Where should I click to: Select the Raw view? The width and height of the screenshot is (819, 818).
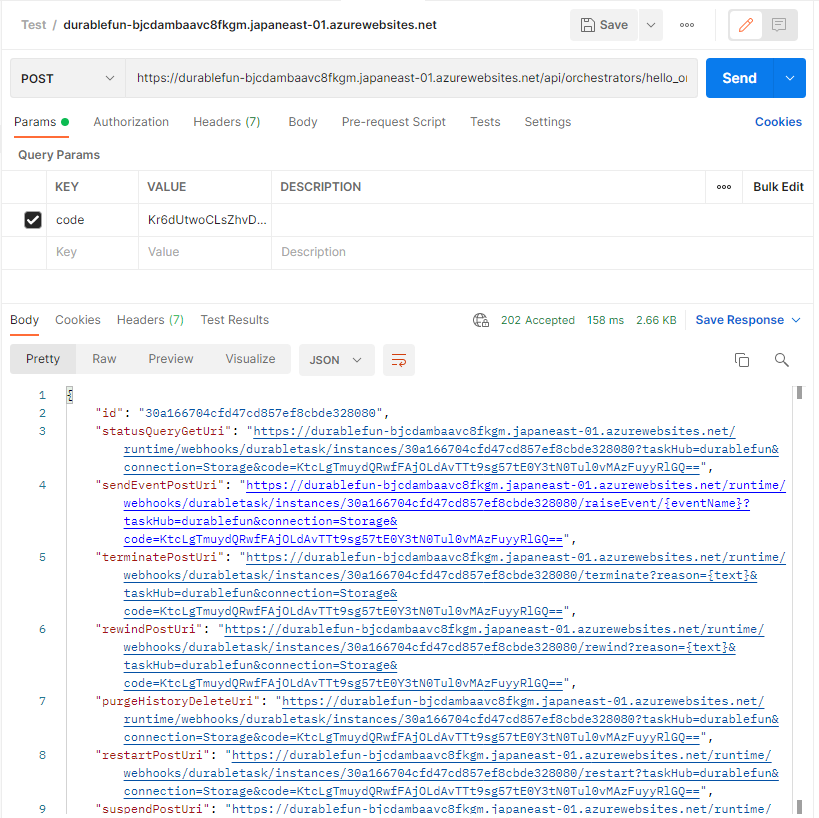pyautogui.click(x=104, y=359)
